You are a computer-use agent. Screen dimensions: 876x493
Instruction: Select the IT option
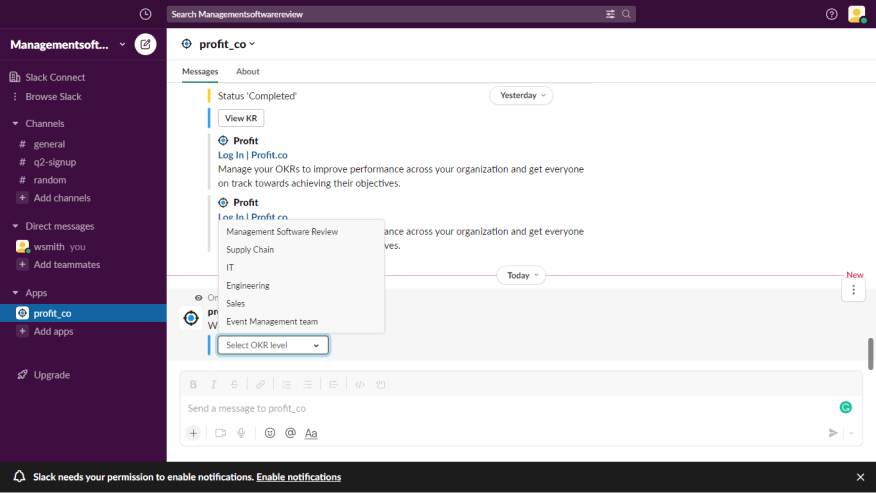pos(301,268)
